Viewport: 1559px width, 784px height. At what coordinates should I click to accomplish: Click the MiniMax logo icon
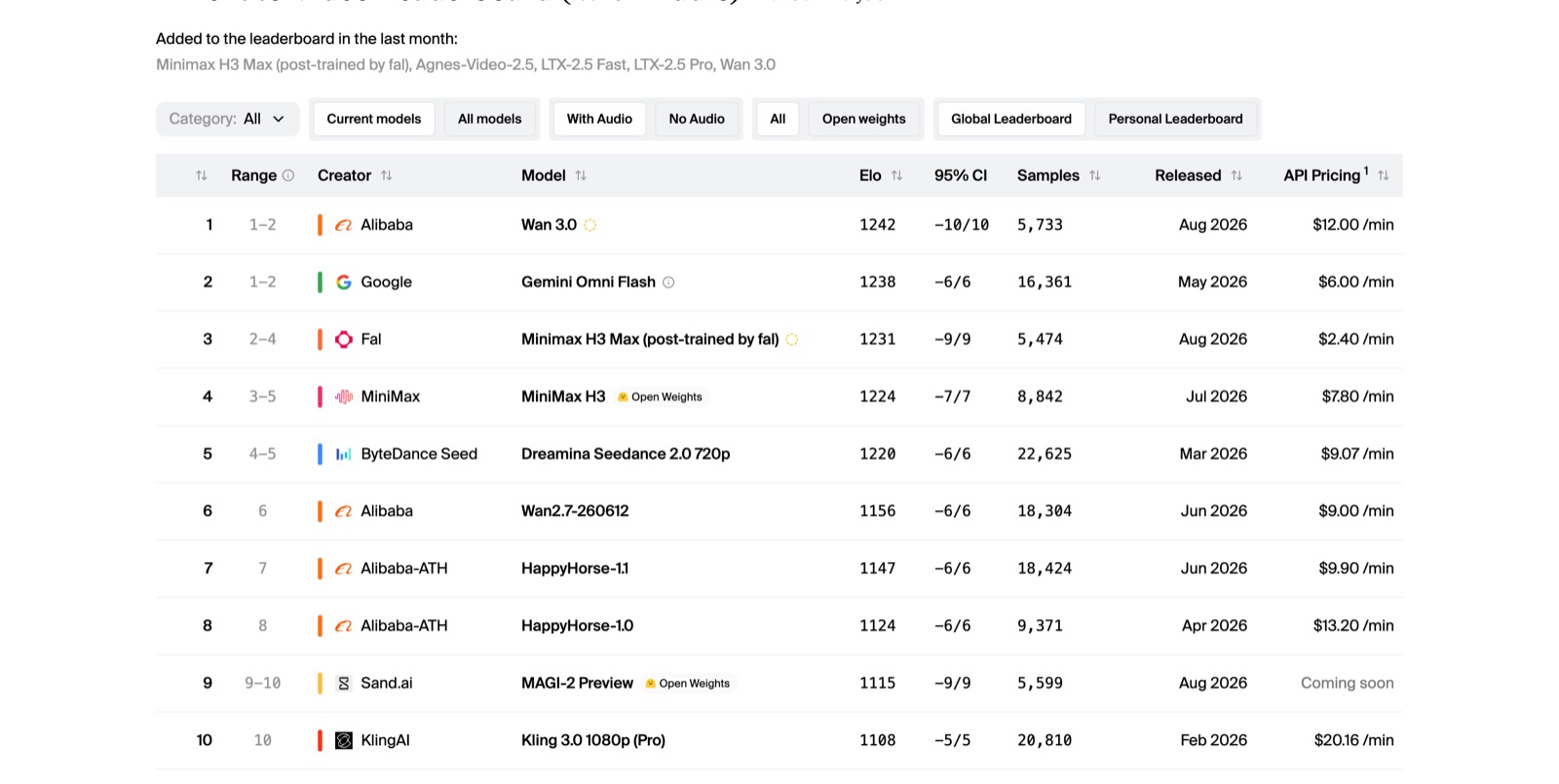tap(343, 396)
